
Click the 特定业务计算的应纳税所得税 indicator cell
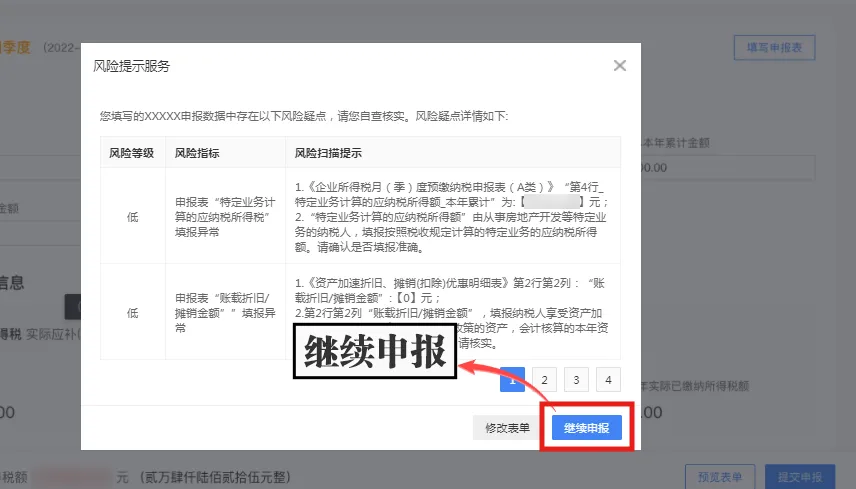tap(225, 217)
